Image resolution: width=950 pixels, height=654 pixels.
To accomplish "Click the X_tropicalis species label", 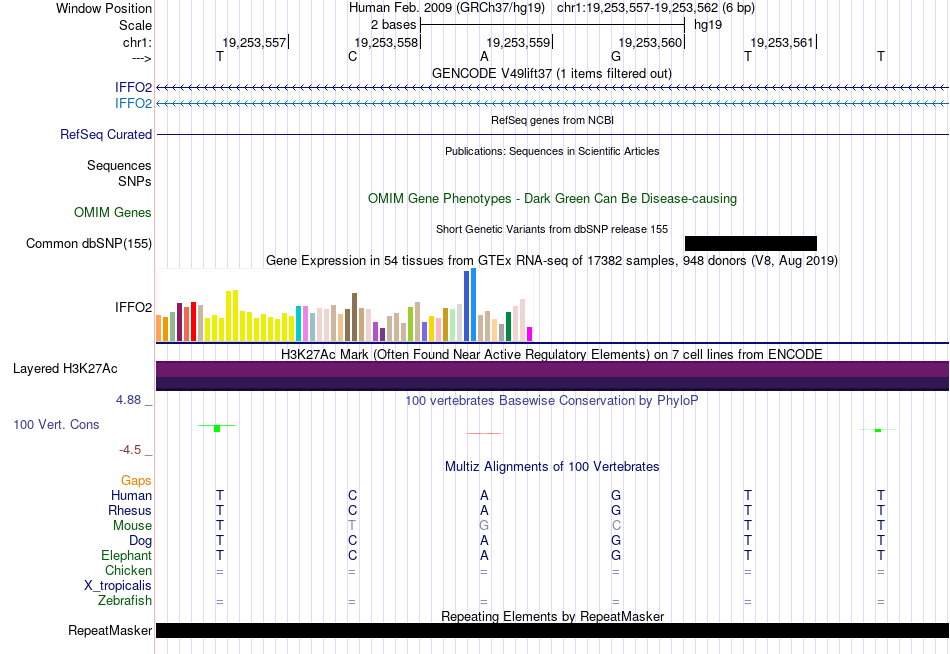I will 118,586.
